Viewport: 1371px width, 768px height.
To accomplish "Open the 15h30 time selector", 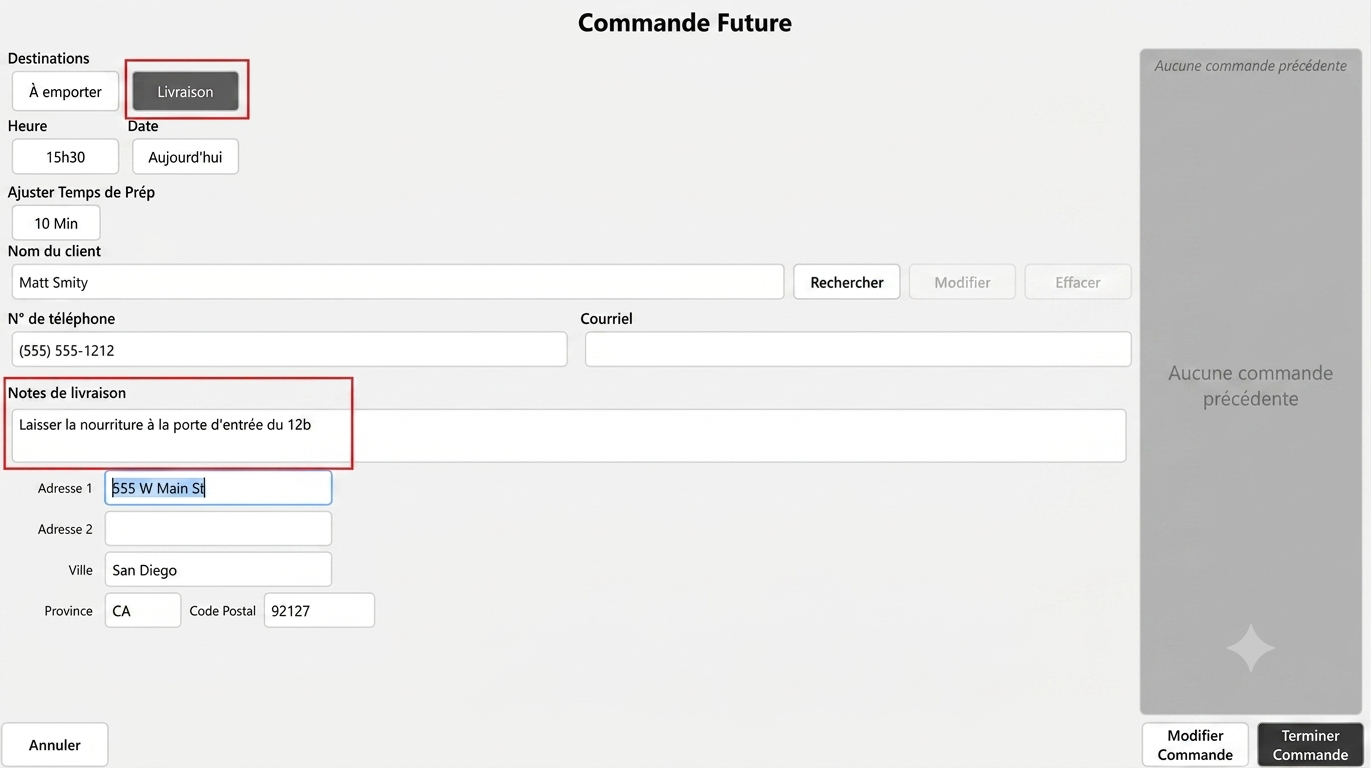I will point(65,157).
